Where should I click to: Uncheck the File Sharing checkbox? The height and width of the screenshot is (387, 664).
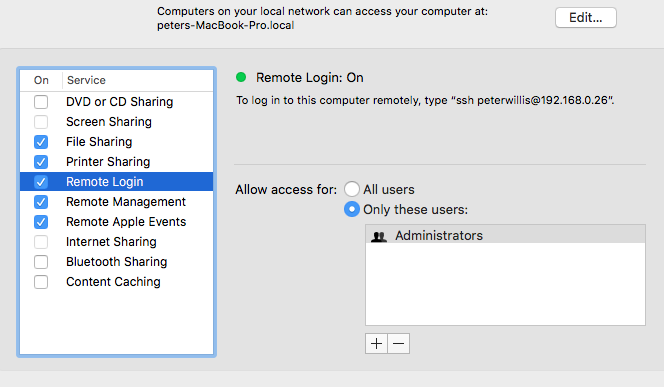(x=41, y=142)
